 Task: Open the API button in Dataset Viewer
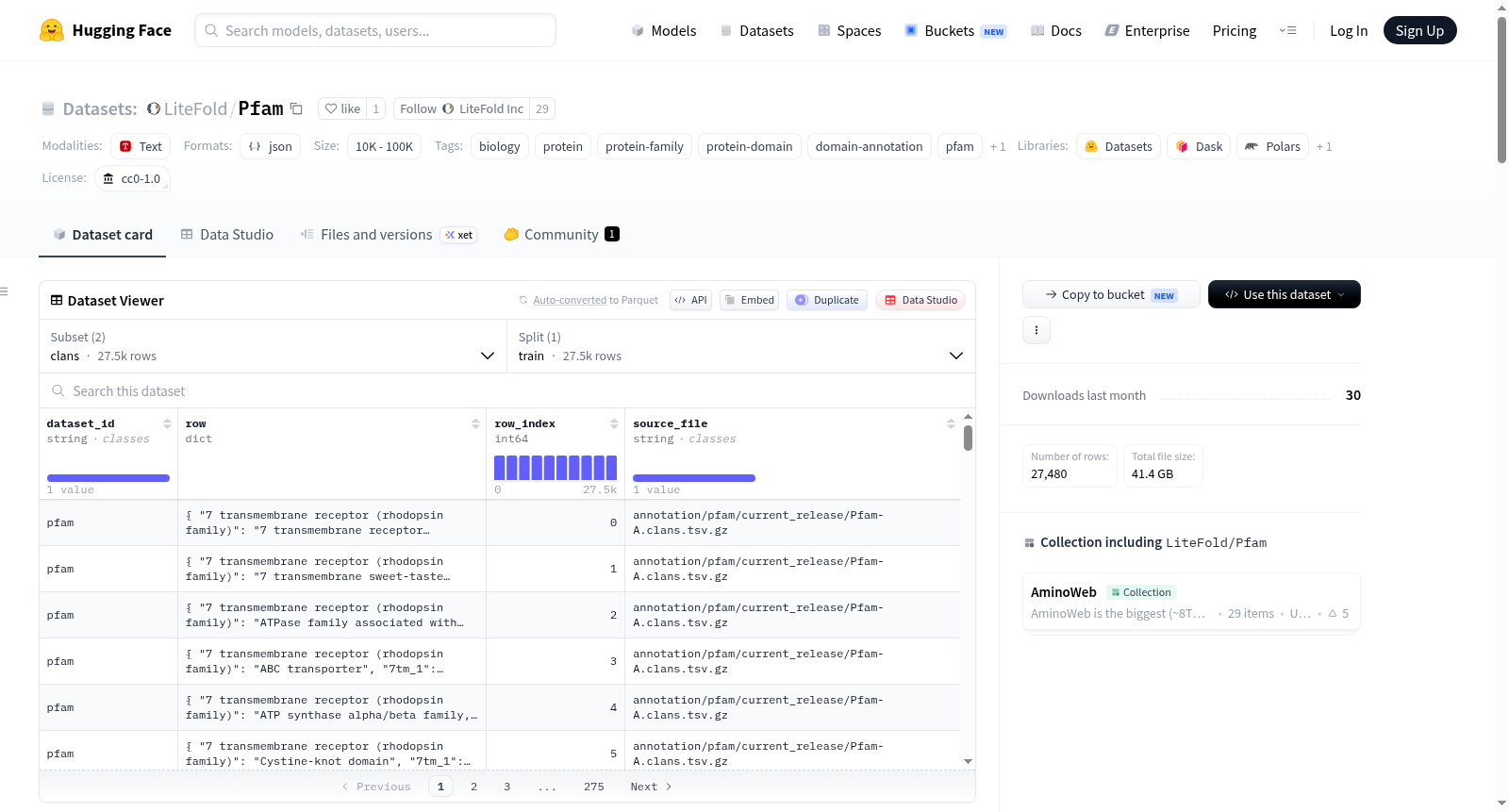click(x=690, y=300)
